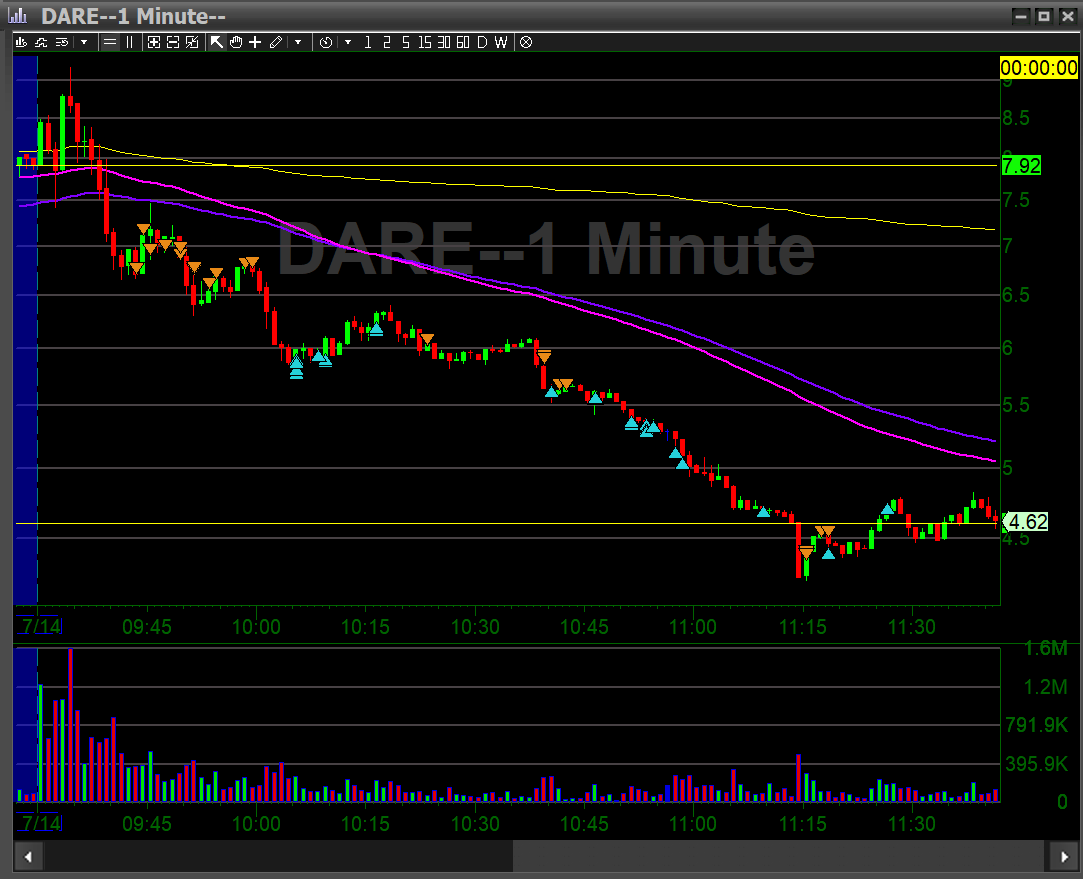Click the 09:45 time label on price chart

(146, 627)
